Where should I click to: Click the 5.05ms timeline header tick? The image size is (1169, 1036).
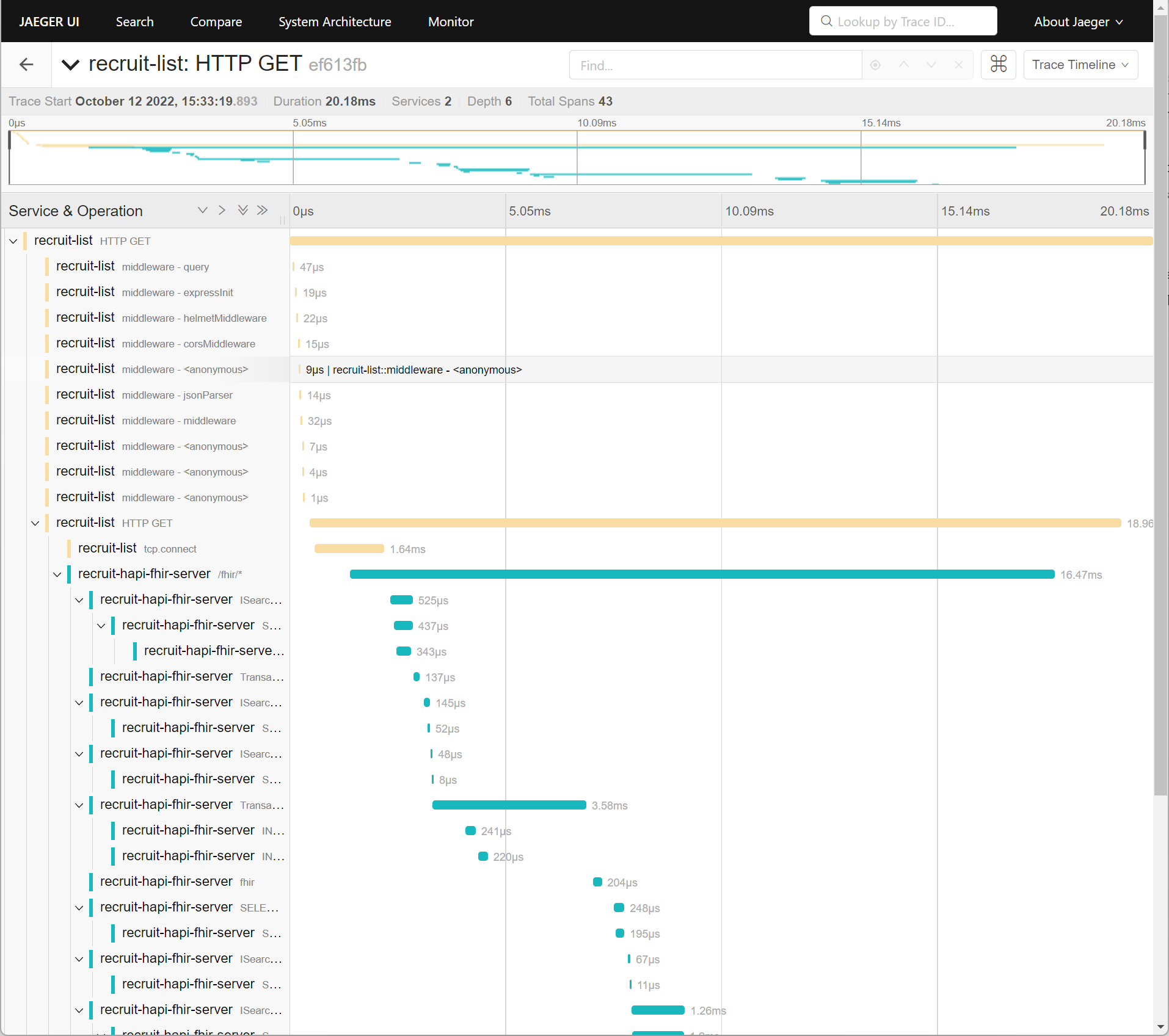[530, 211]
